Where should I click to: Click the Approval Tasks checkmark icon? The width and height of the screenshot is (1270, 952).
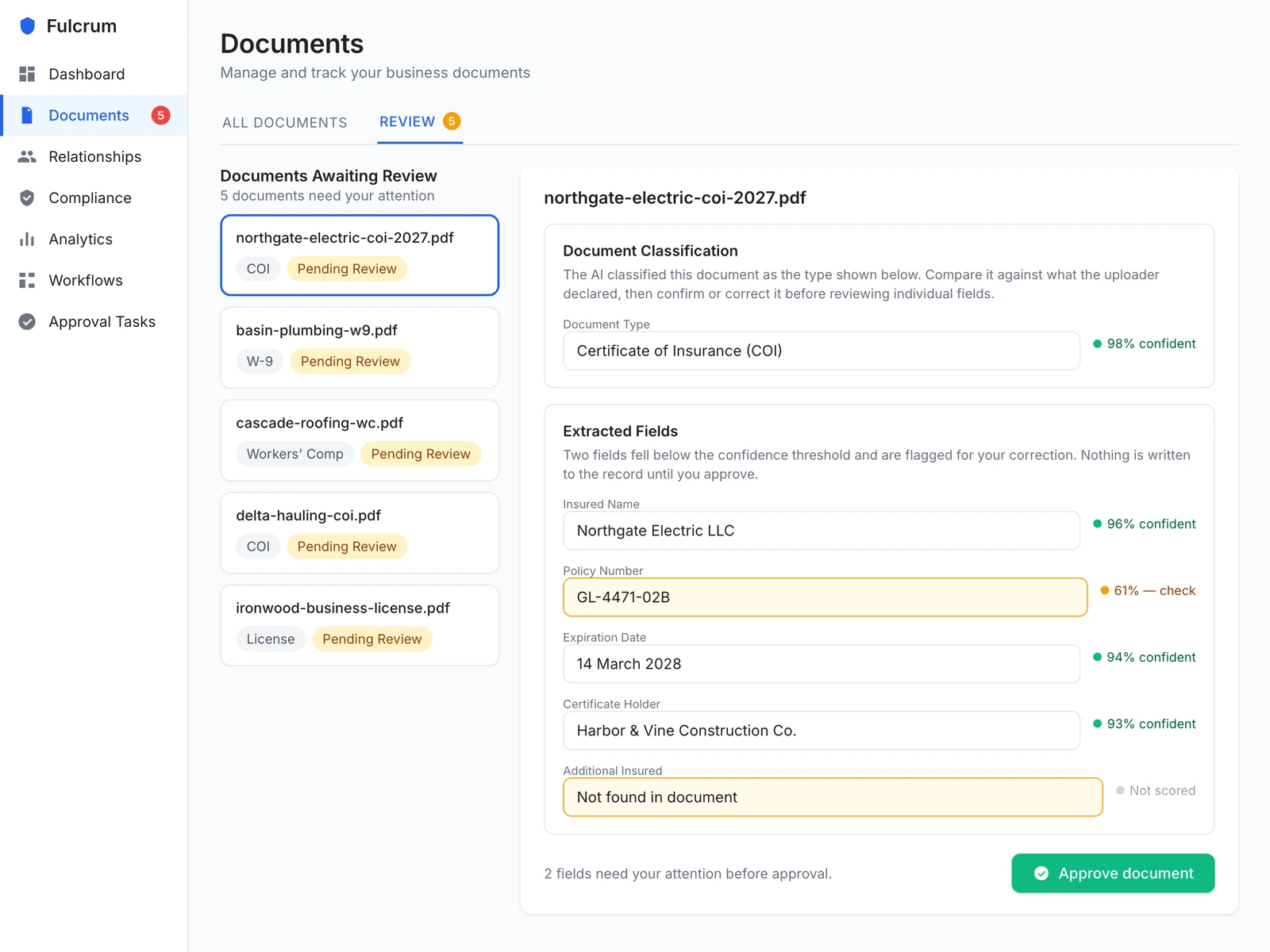tap(27, 321)
